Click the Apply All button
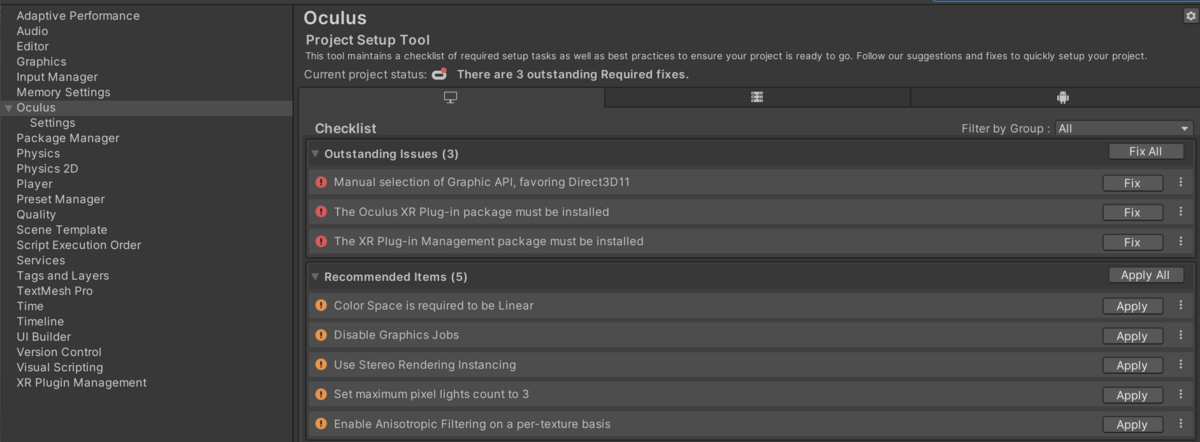1200x442 pixels. (1146, 275)
